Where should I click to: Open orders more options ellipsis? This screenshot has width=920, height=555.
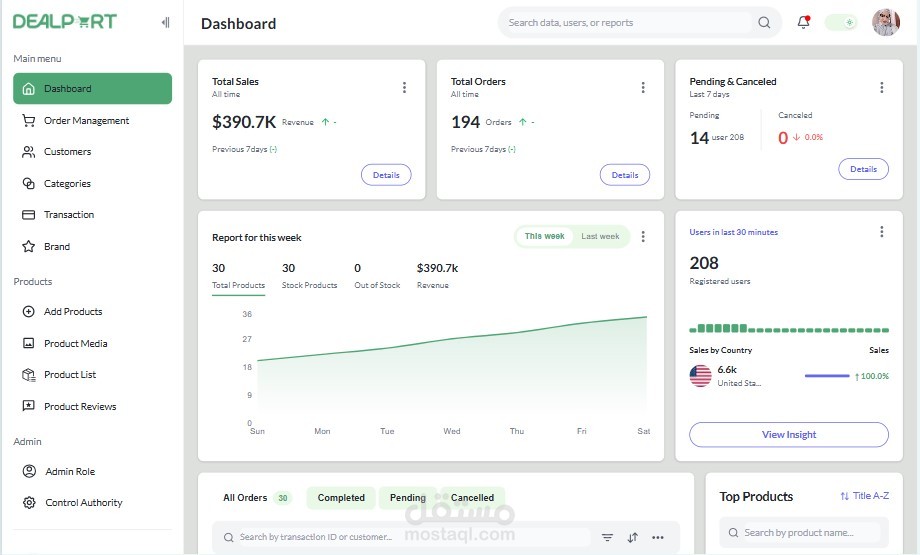tap(658, 537)
